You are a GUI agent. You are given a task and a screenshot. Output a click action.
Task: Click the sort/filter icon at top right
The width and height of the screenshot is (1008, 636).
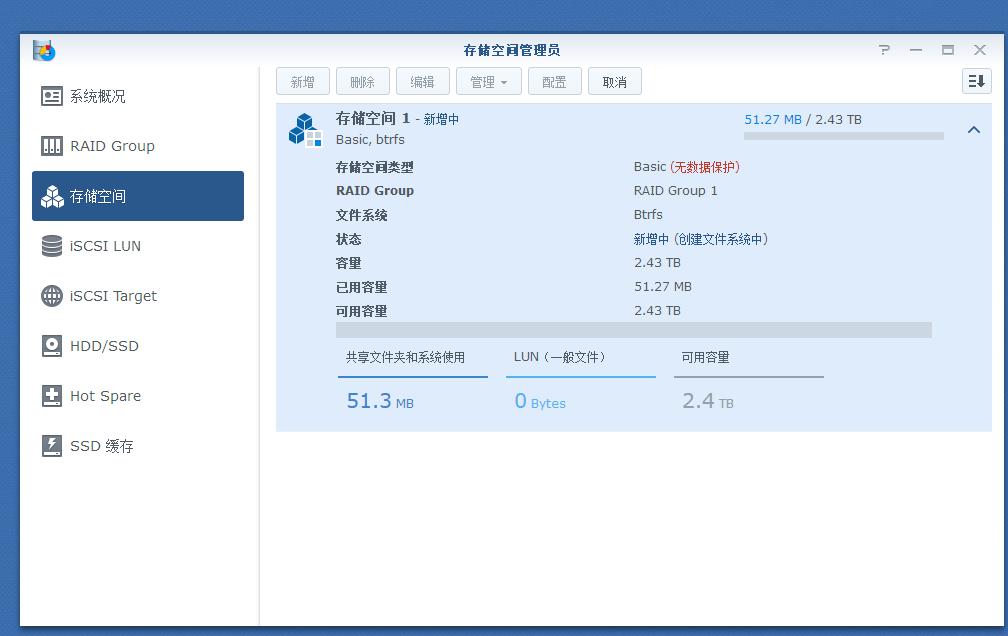coord(975,81)
